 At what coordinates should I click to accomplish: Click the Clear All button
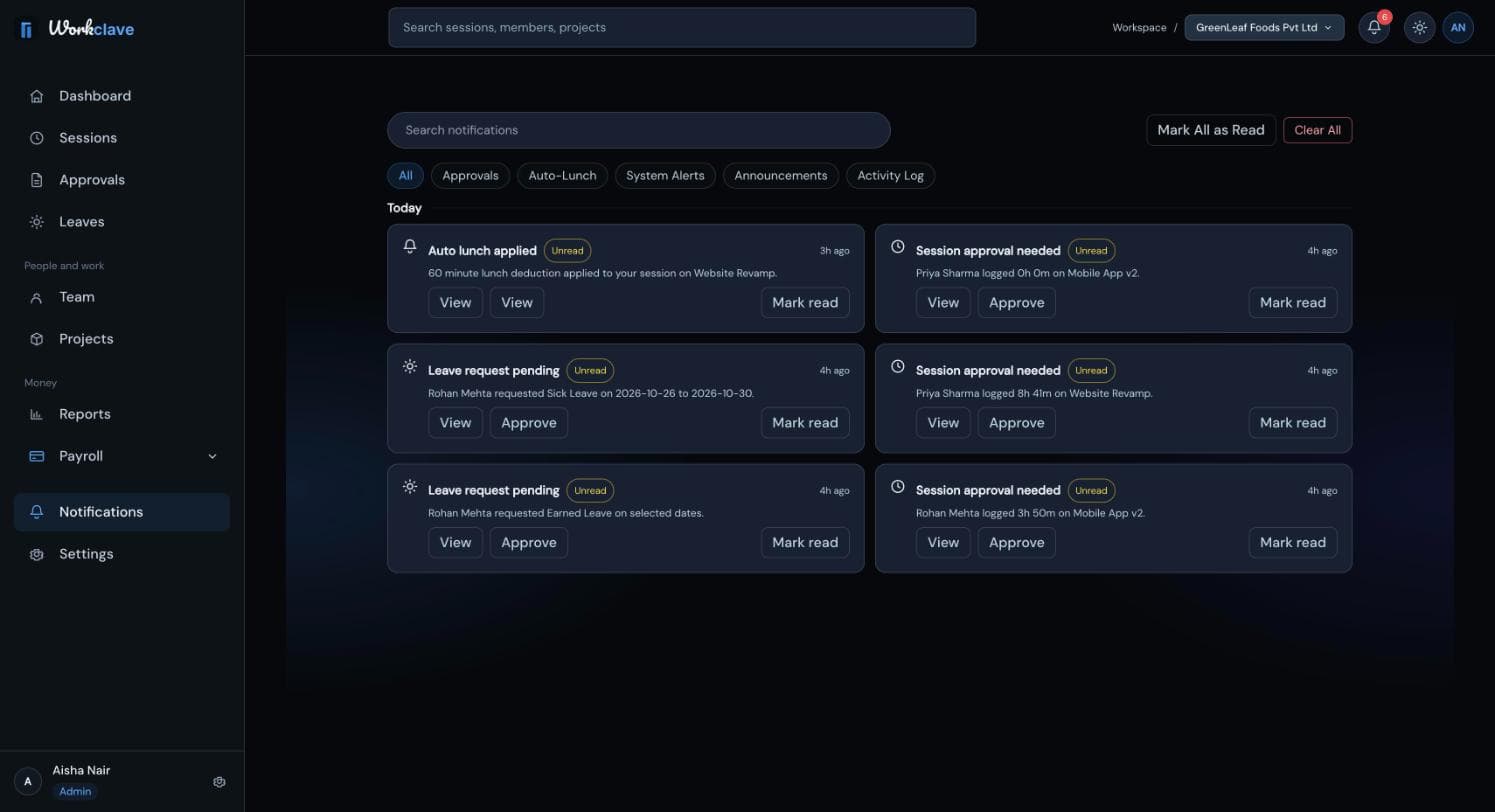tap(1317, 130)
